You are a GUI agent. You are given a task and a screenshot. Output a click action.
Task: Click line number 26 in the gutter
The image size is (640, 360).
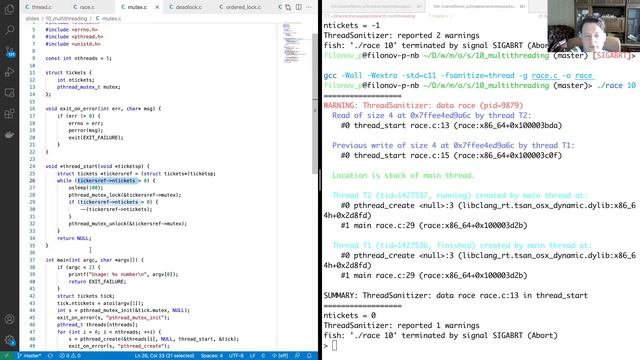(x=32, y=180)
